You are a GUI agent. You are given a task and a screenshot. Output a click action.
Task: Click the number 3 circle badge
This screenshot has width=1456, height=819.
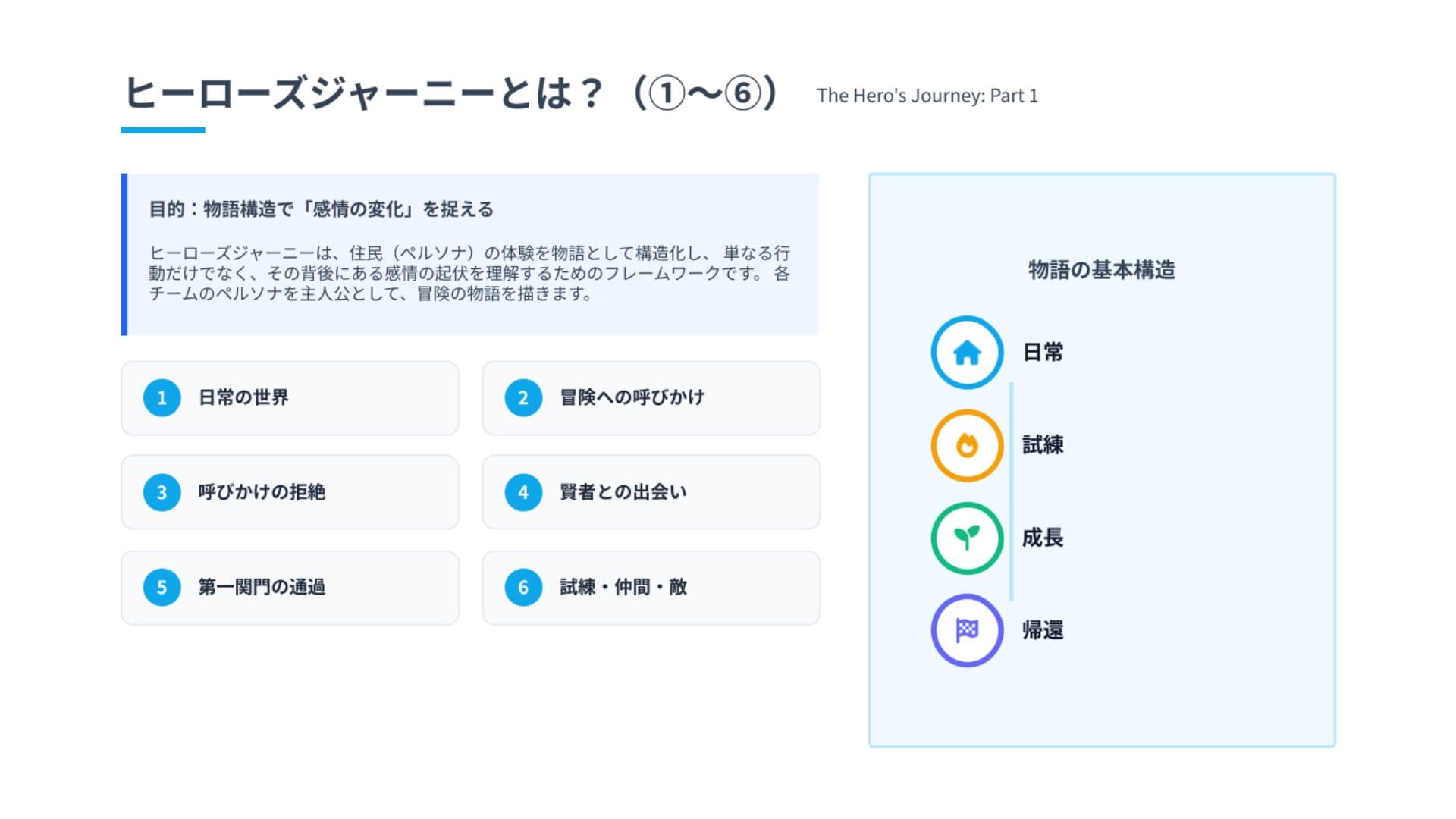[x=162, y=492]
